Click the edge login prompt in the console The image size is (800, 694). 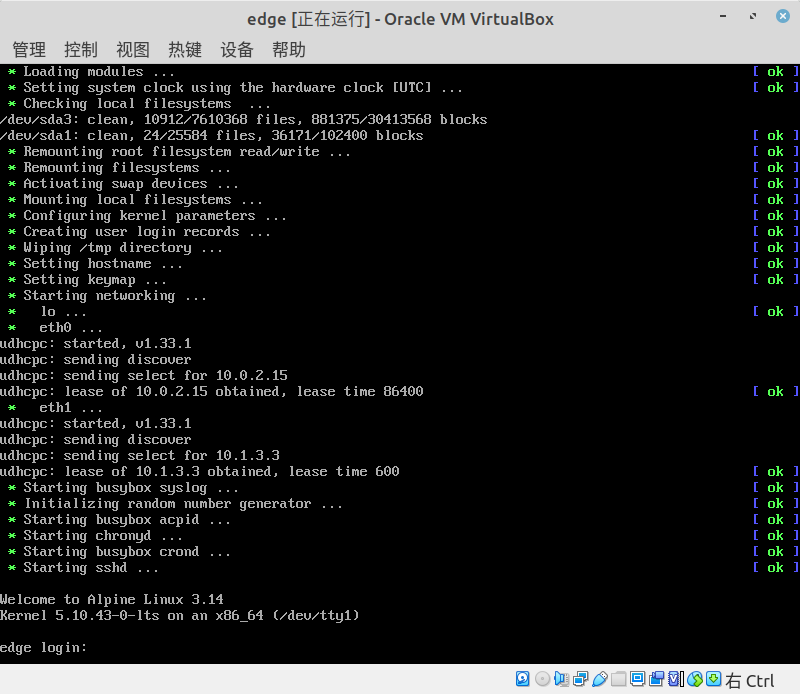pos(45,647)
